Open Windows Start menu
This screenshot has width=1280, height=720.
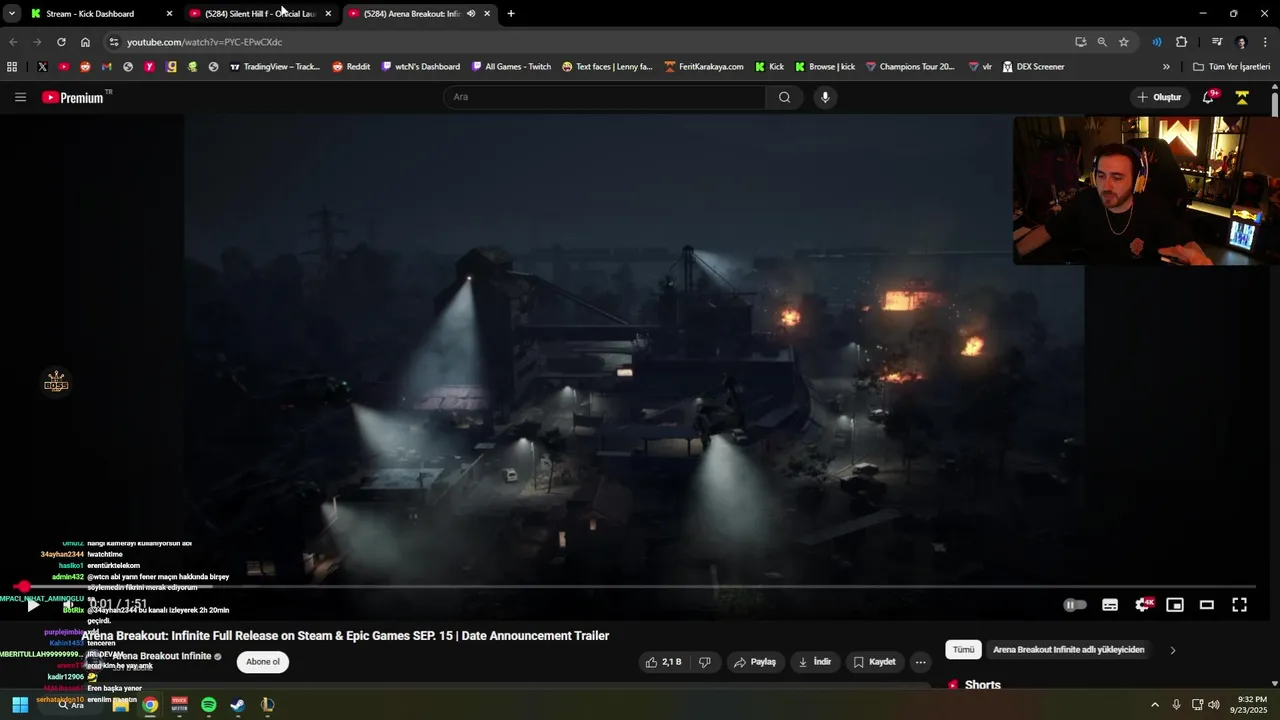point(20,705)
